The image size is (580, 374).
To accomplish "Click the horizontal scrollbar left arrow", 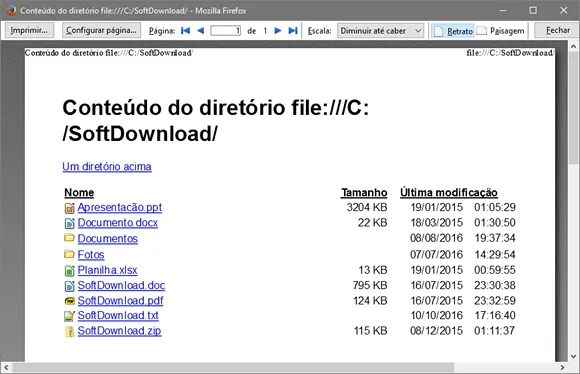I will pyautogui.click(x=6, y=368).
